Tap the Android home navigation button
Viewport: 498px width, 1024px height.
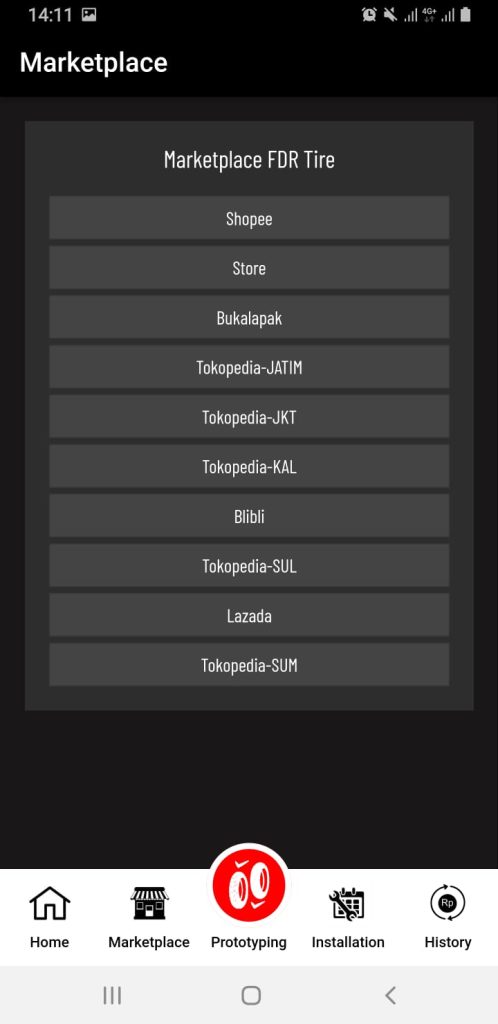pos(251,995)
